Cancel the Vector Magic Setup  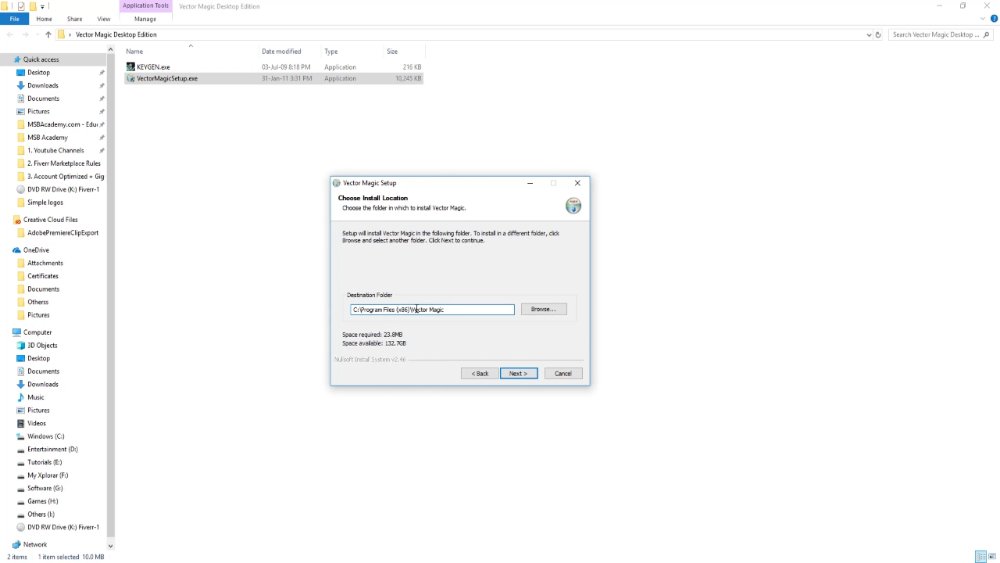[x=563, y=373]
